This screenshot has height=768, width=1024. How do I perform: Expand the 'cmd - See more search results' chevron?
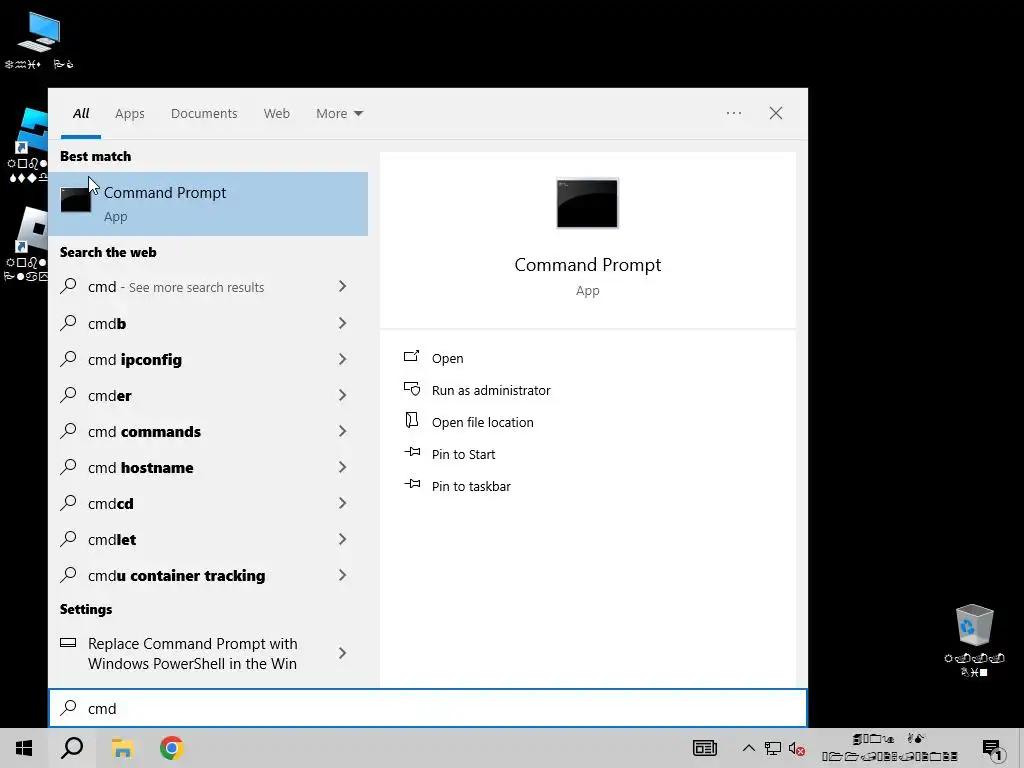[x=342, y=286]
